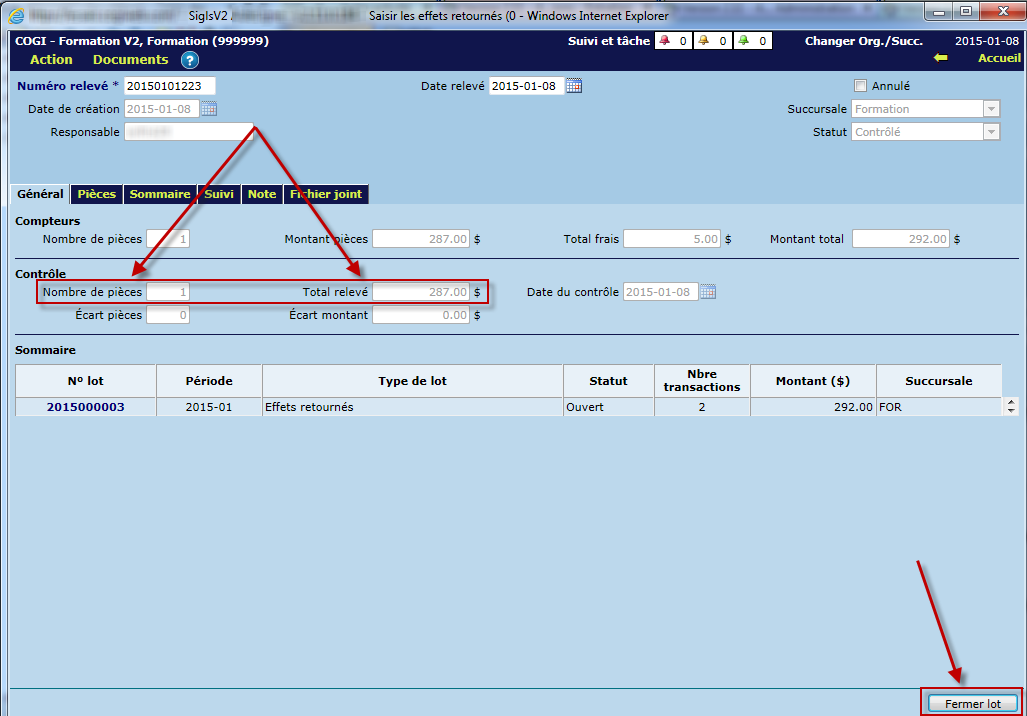Switch to the Pièces tab
The height and width of the screenshot is (716, 1027).
97,194
